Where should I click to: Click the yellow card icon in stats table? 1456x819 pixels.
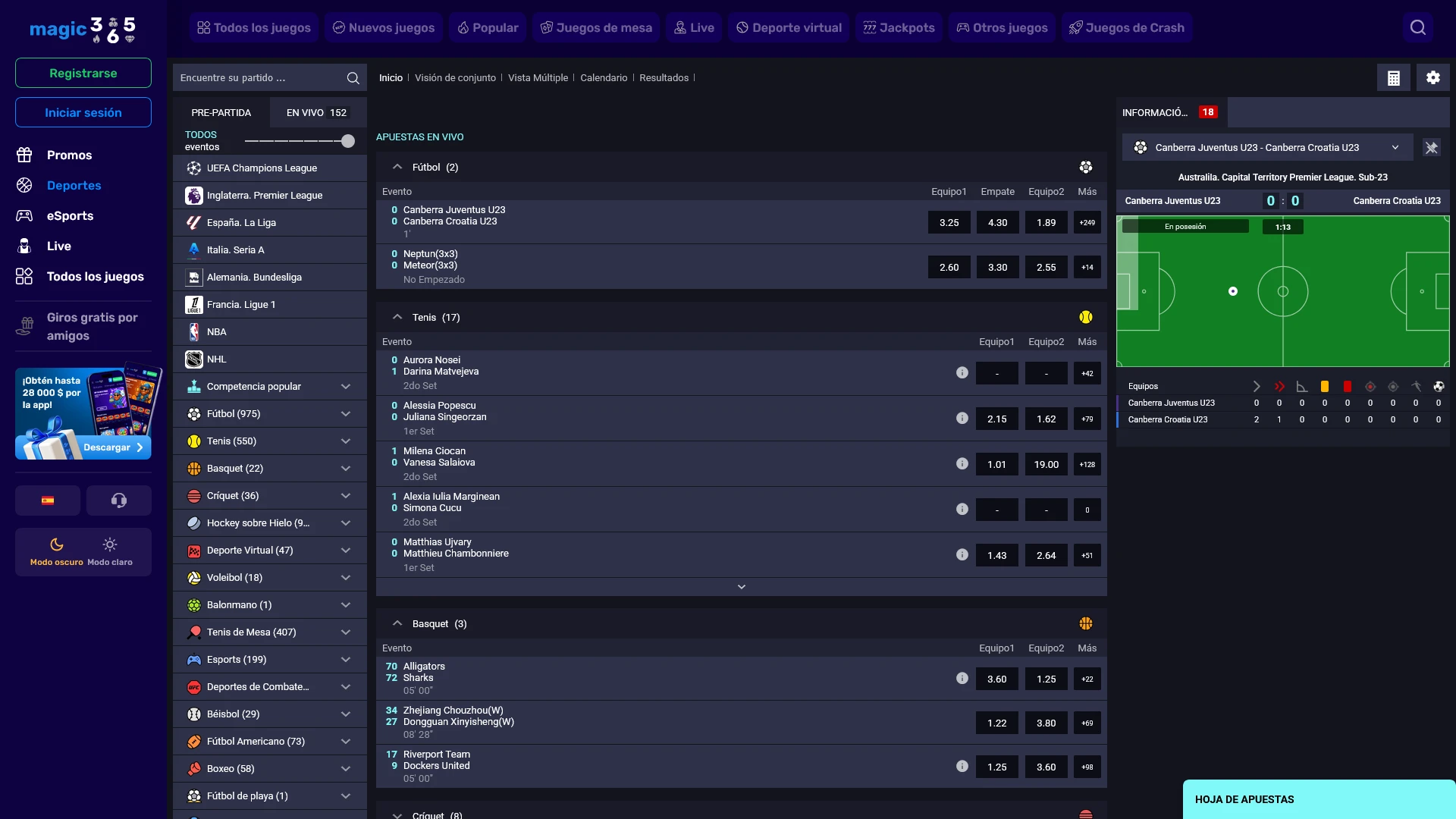pyautogui.click(x=1325, y=386)
